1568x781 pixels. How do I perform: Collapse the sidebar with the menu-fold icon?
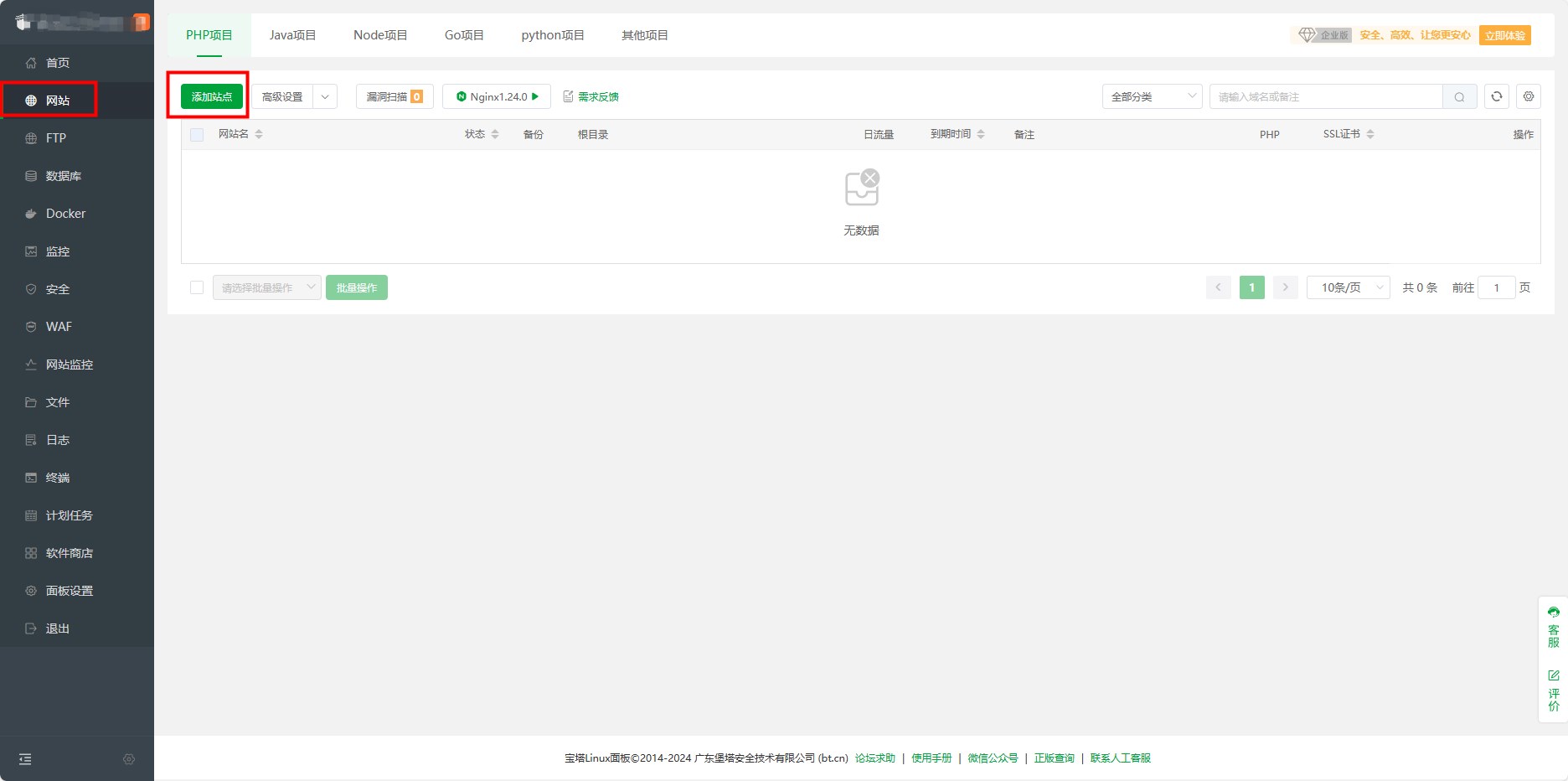coord(25,759)
